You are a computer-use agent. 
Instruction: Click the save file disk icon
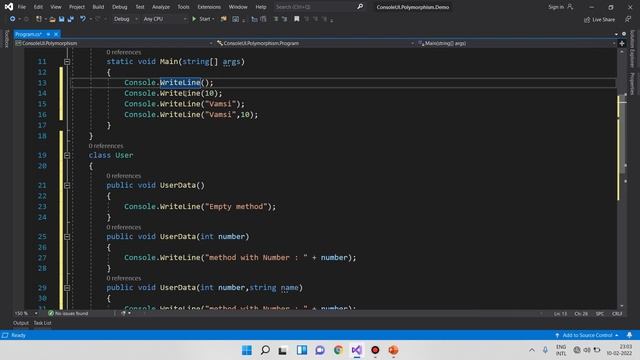tap(62, 19)
